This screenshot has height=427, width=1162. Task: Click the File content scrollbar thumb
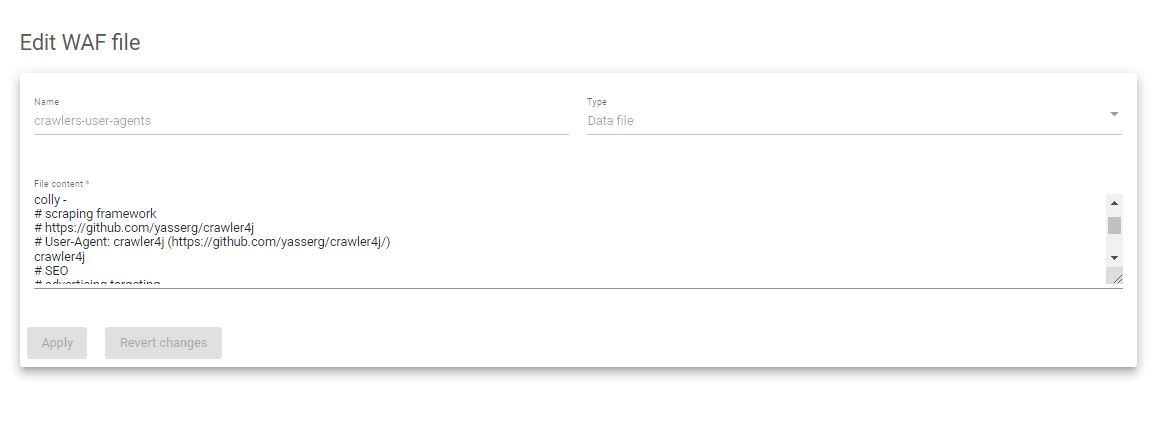pos(1114,225)
